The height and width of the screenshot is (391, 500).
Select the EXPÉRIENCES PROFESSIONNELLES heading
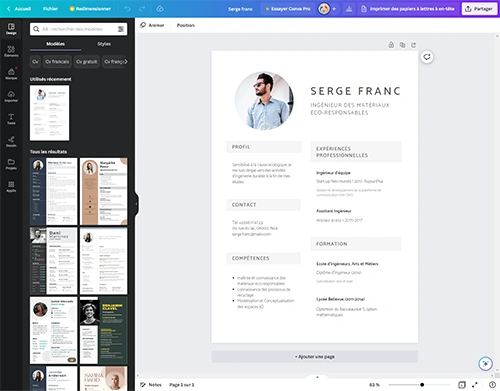click(x=342, y=152)
